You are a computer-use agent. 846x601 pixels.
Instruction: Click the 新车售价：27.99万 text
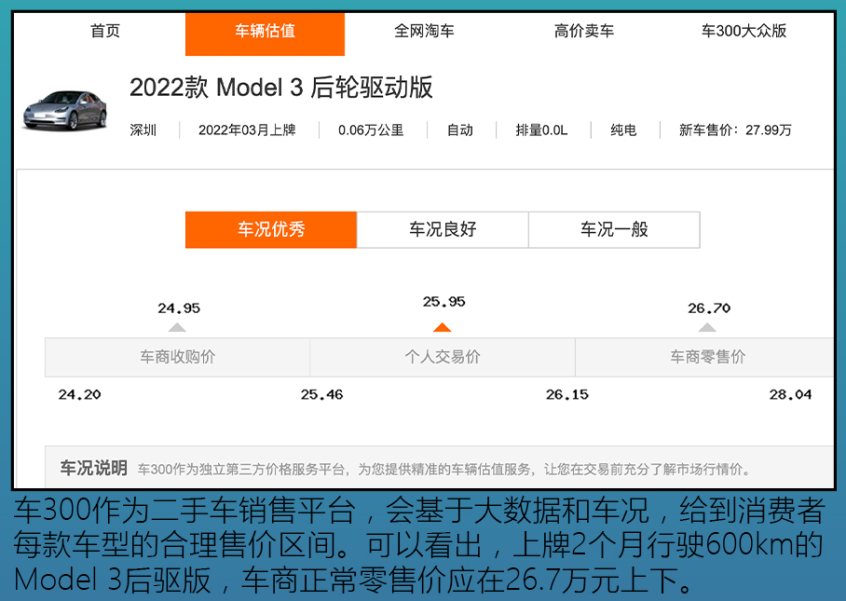[x=735, y=130]
